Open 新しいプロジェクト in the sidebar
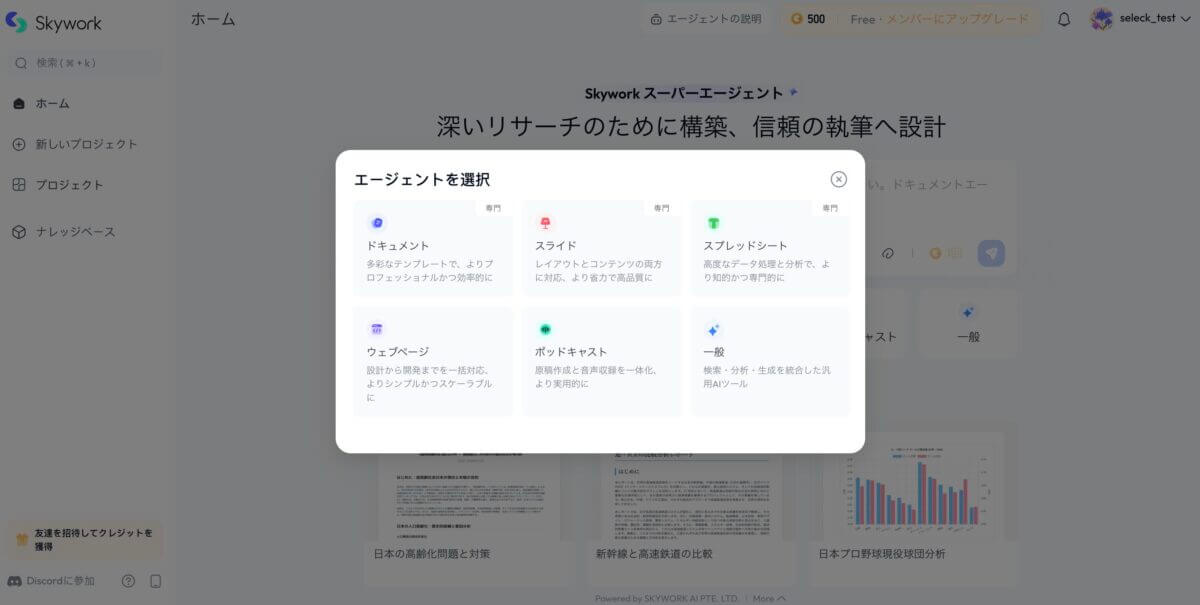The image size is (1200, 605). click(x=85, y=144)
